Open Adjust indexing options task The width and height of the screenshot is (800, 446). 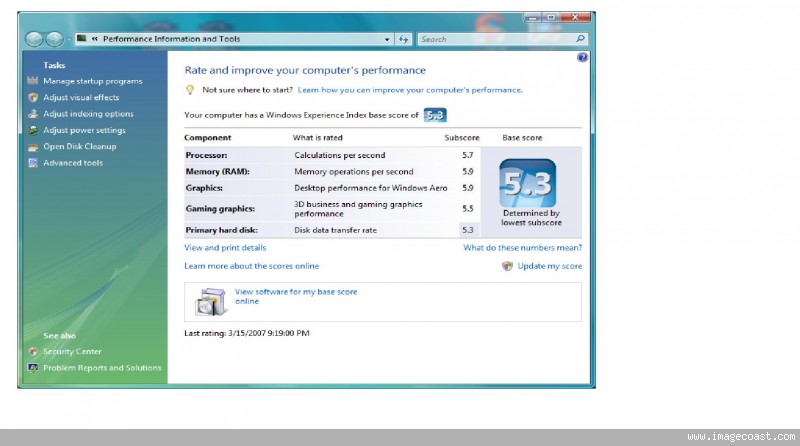[x=88, y=114]
